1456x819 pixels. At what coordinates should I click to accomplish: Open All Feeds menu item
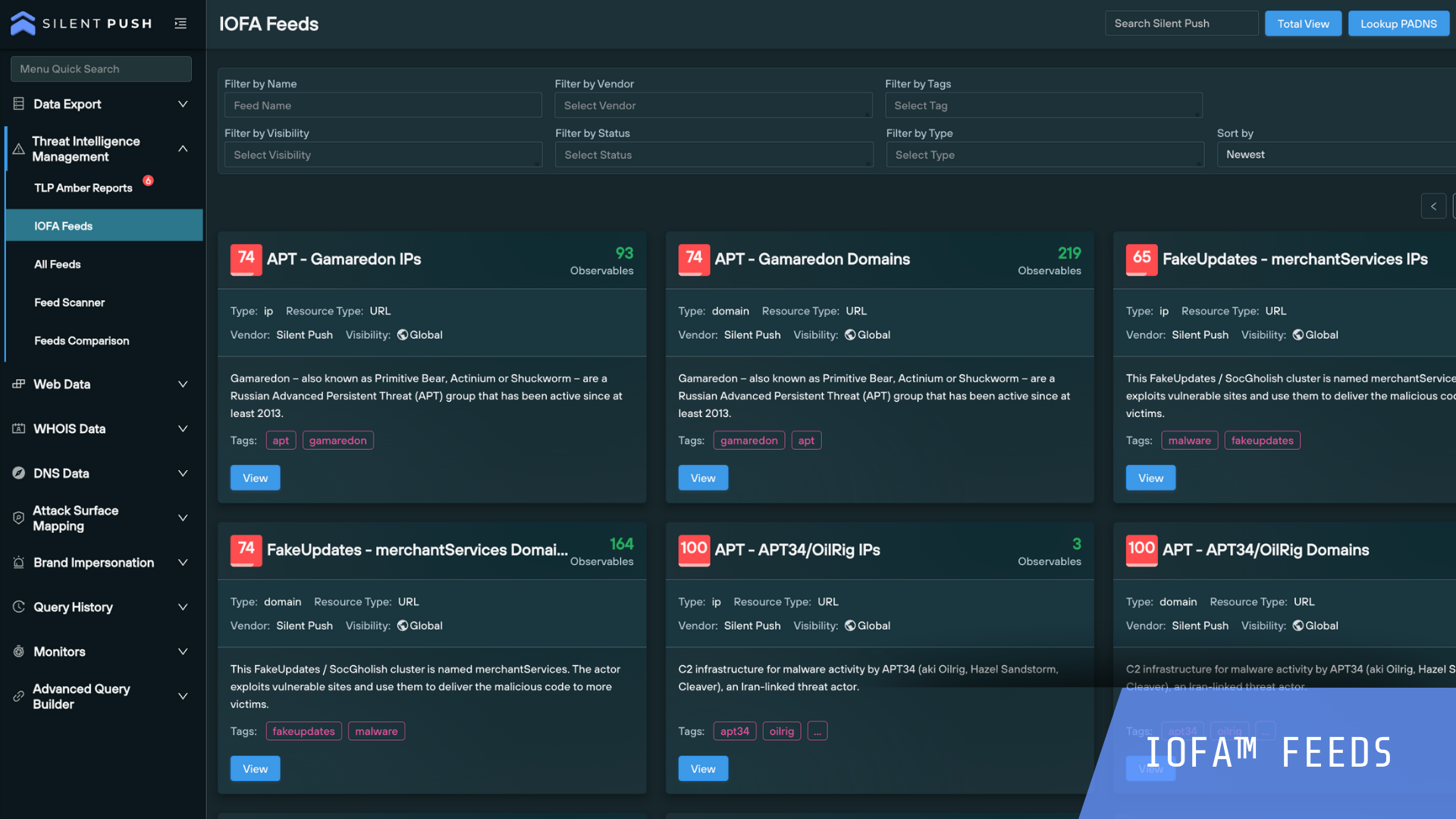point(58,265)
